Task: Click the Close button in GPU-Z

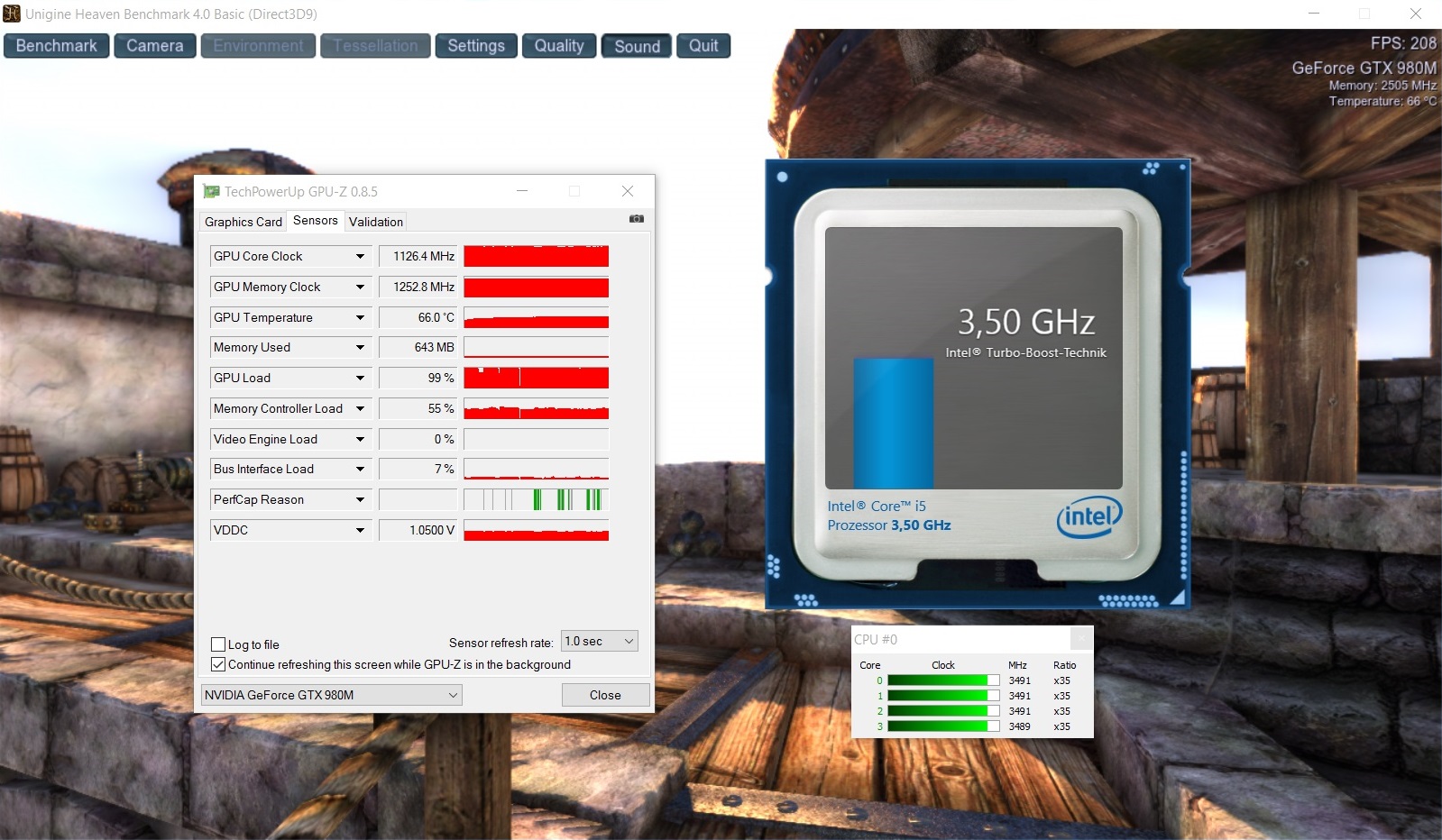Action: (605, 695)
